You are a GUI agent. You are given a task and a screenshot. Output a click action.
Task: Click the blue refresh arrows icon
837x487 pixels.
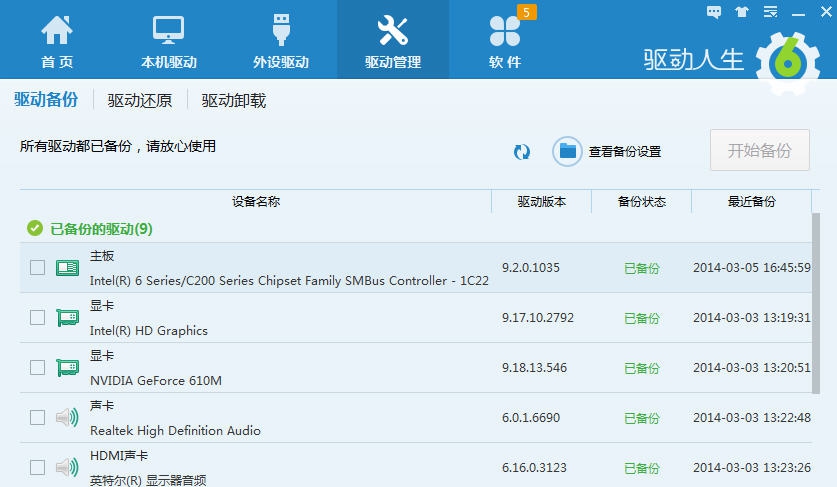coord(521,151)
